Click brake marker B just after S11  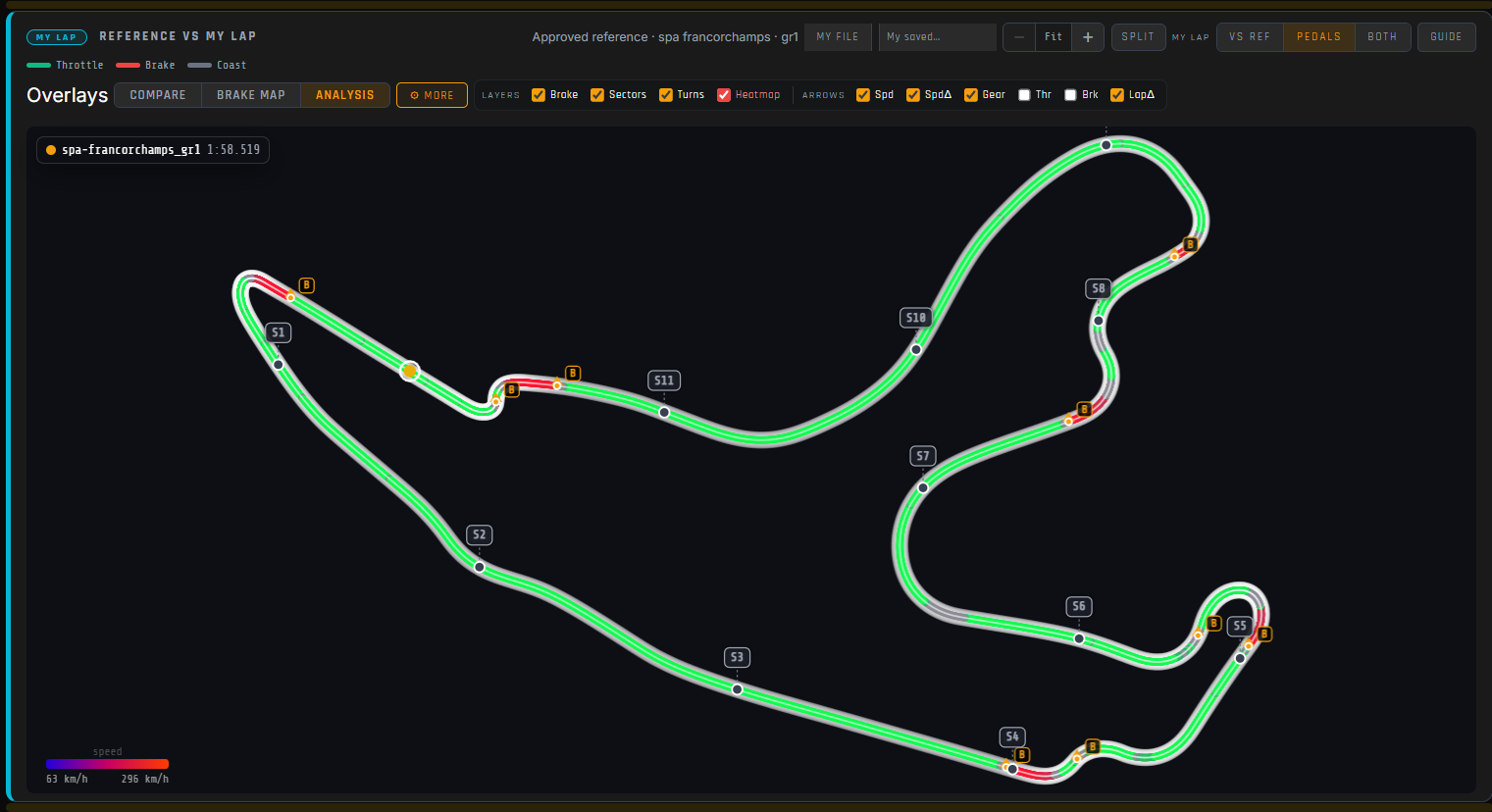pyautogui.click(x=573, y=374)
